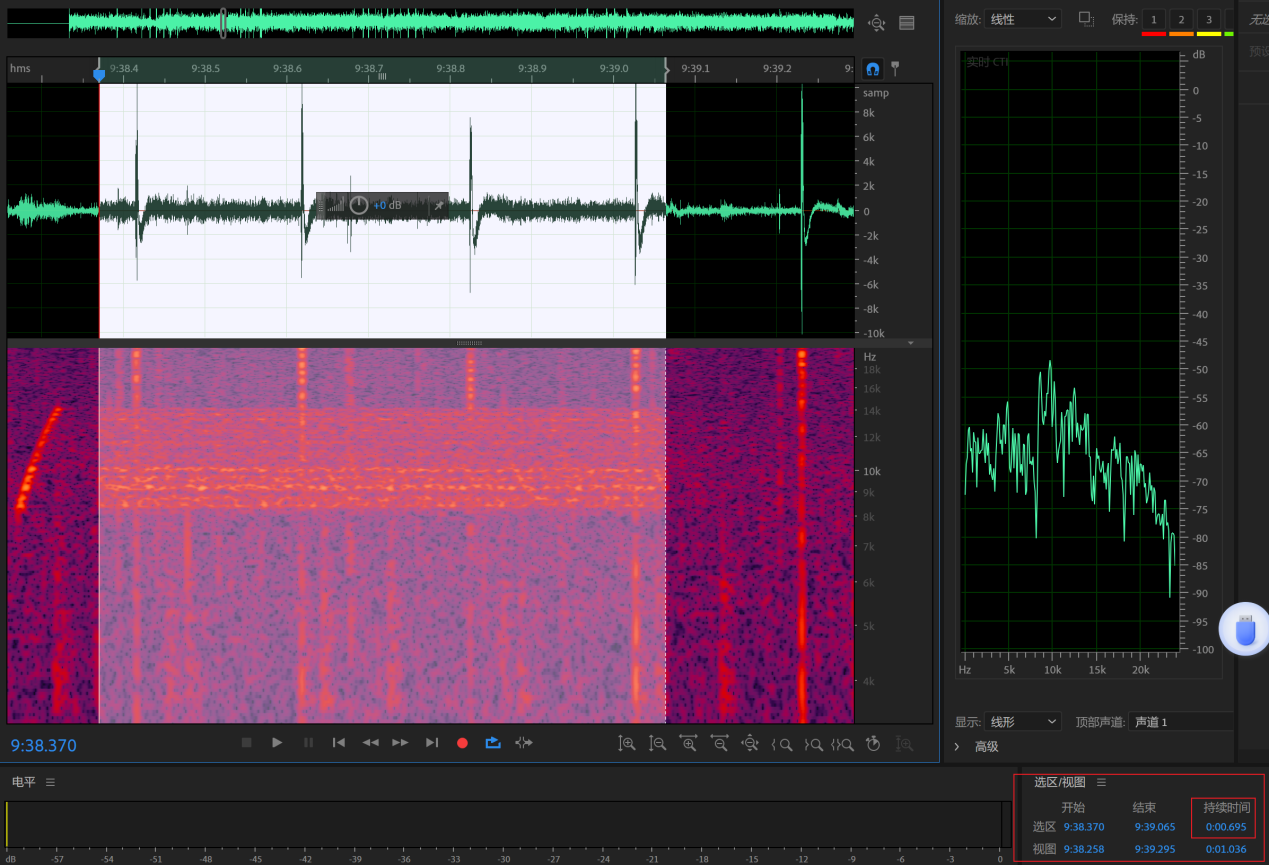Move playhead to previous marker
The height and width of the screenshot is (865, 1269).
click(x=339, y=743)
